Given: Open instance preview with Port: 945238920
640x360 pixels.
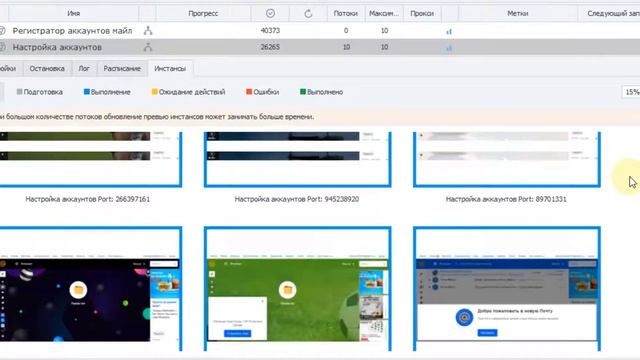Looking at the screenshot, I should (x=298, y=159).
